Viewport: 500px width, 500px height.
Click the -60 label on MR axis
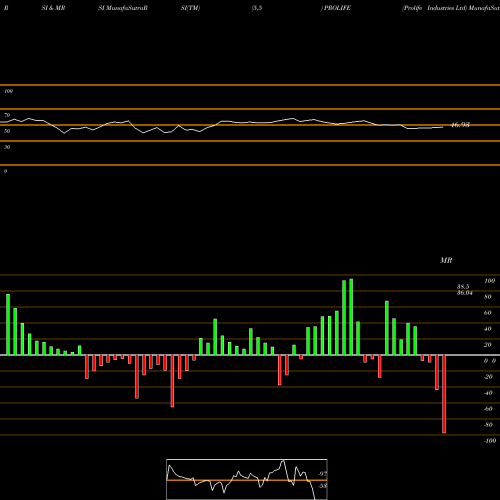coord(488,409)
